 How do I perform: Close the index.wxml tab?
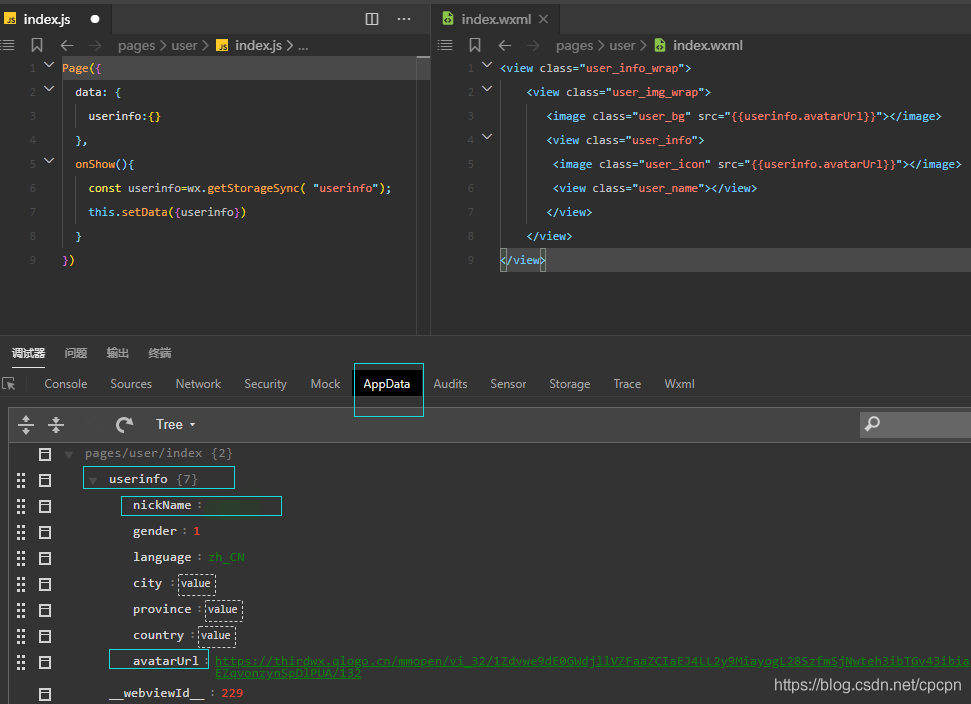click(544, 19)
